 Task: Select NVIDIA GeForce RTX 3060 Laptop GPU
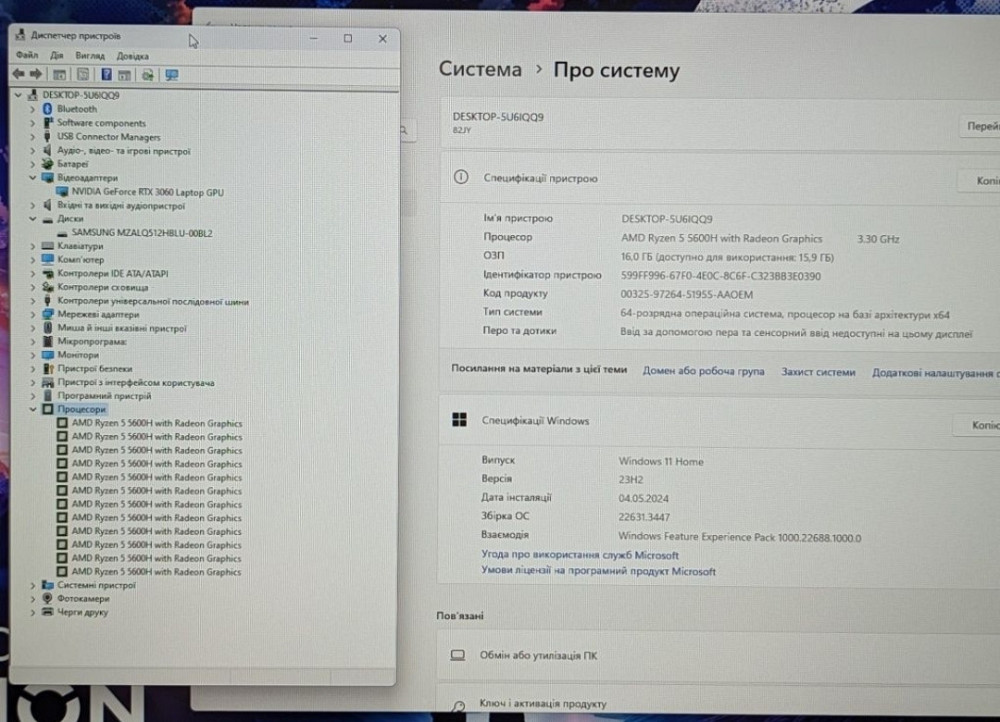(147, 192)
